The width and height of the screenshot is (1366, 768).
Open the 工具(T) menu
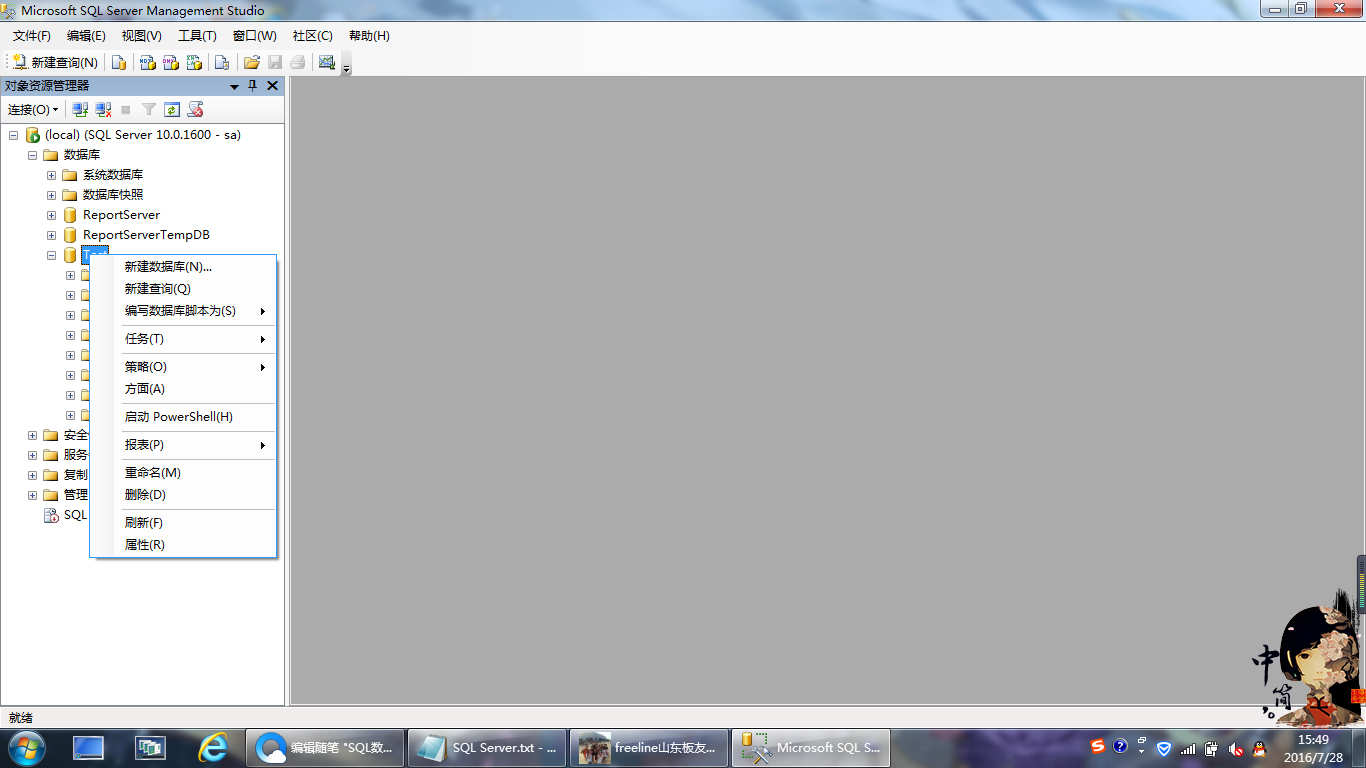click(197, 35)
